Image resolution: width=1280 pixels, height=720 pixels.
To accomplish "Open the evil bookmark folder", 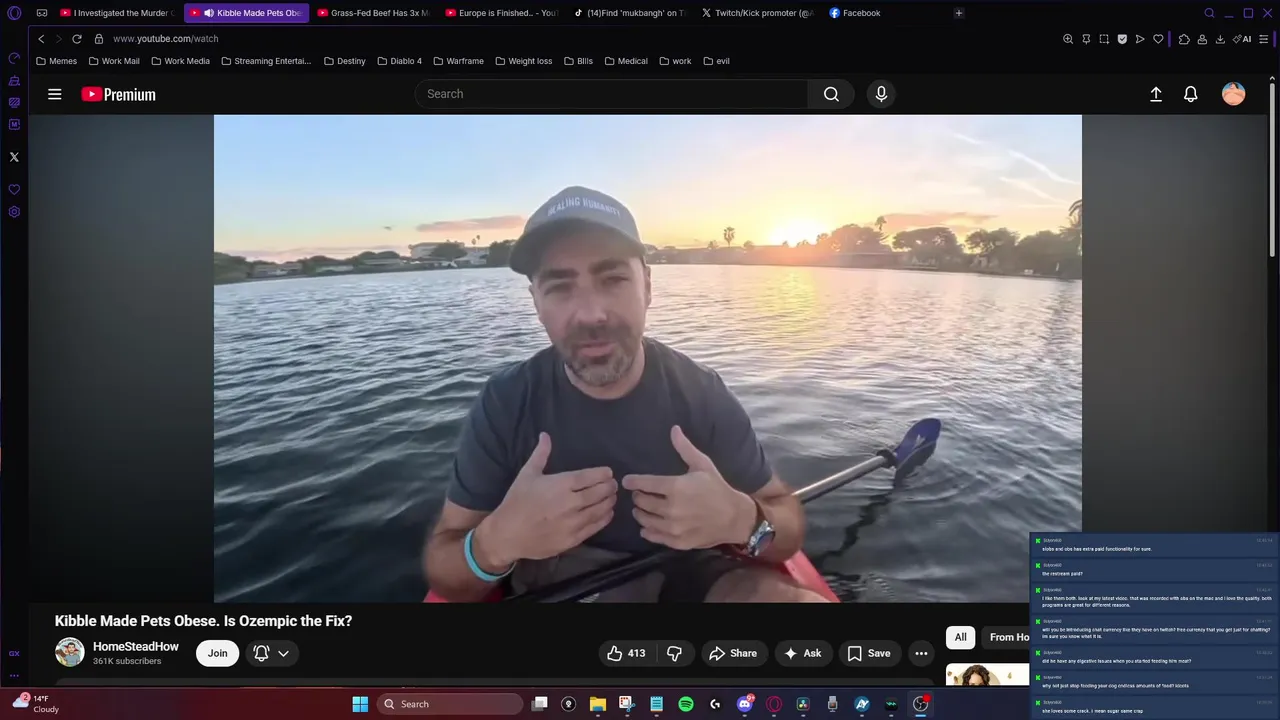I will tap(716, 61).
